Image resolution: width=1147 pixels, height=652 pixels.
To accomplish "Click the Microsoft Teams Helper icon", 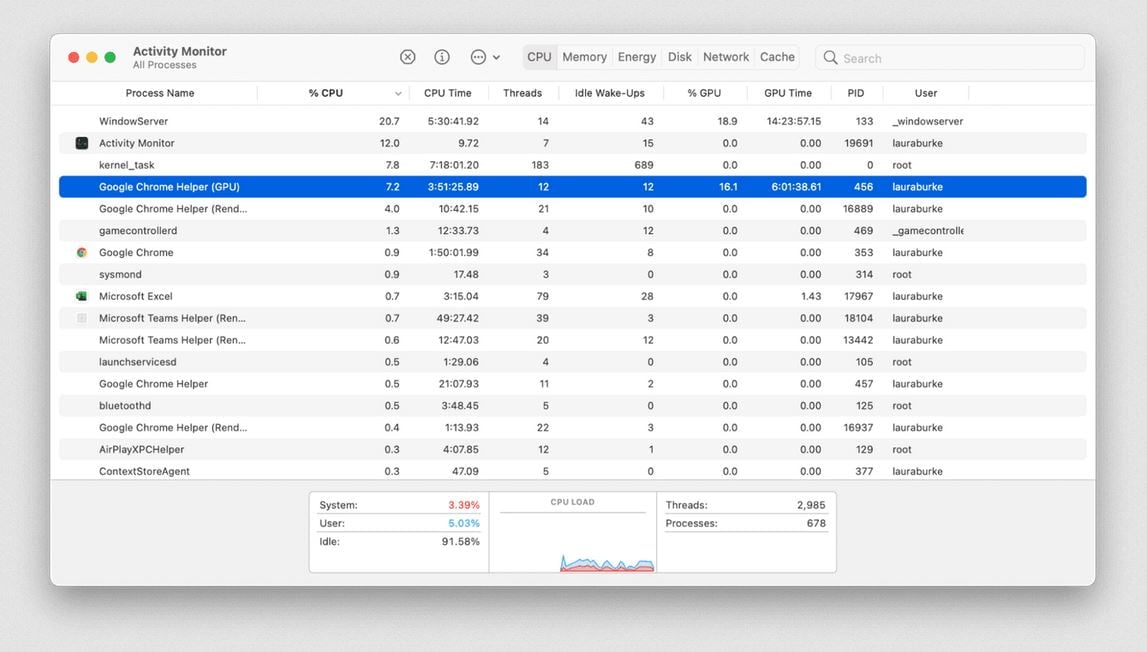I will tap(82, 318).
